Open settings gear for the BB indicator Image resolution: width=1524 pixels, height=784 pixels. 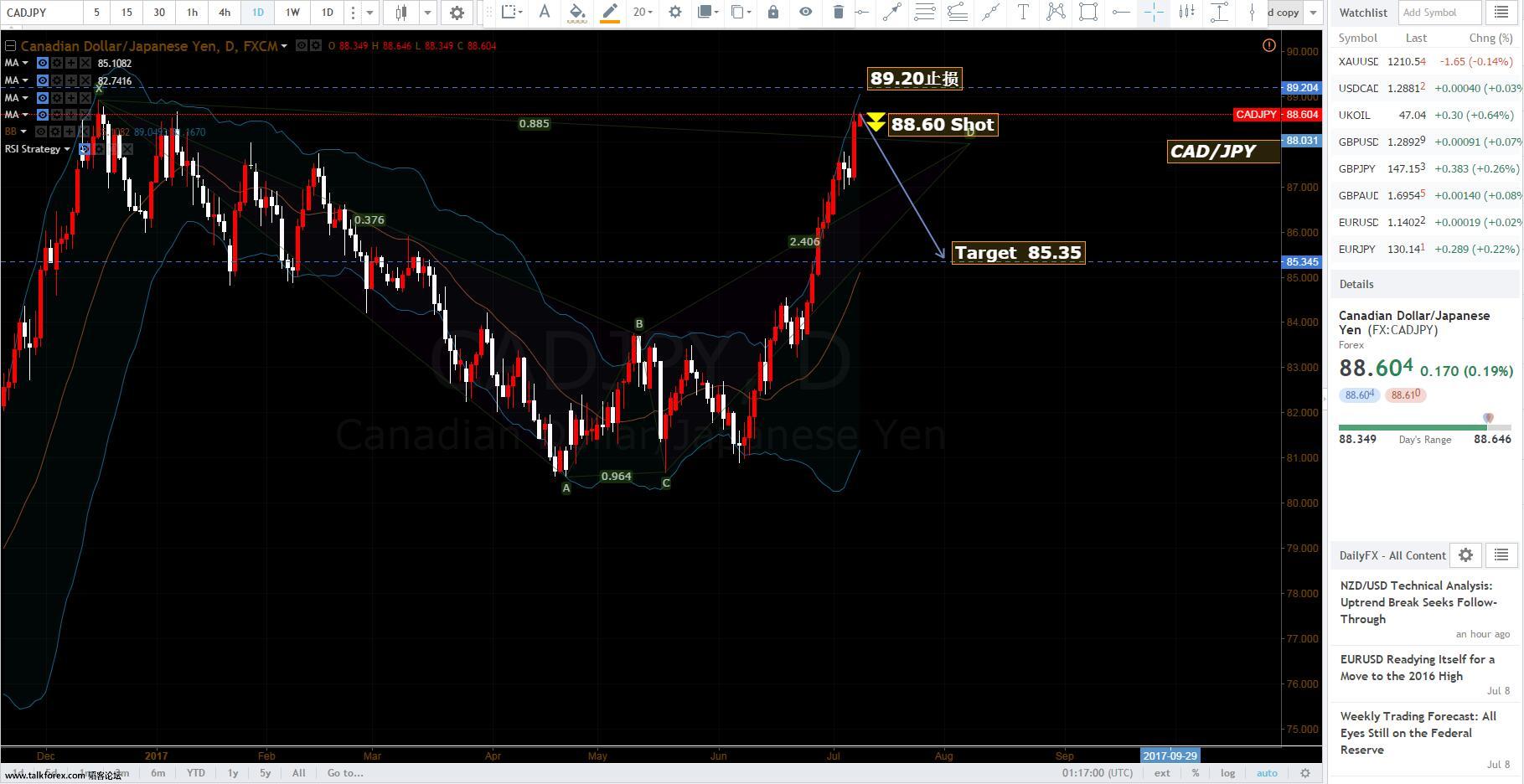click(56, 132)
